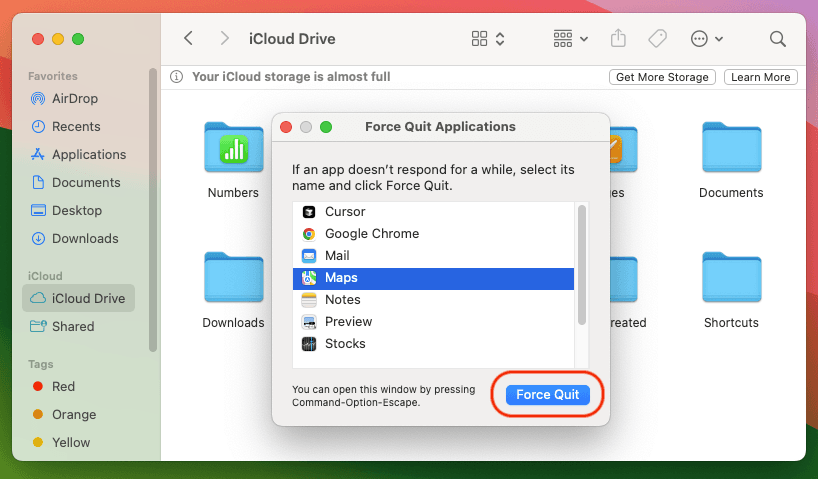Select iCloud Drive in the sidebar
The height and width of the screenshot is (479, 818).
pos(78,298)
